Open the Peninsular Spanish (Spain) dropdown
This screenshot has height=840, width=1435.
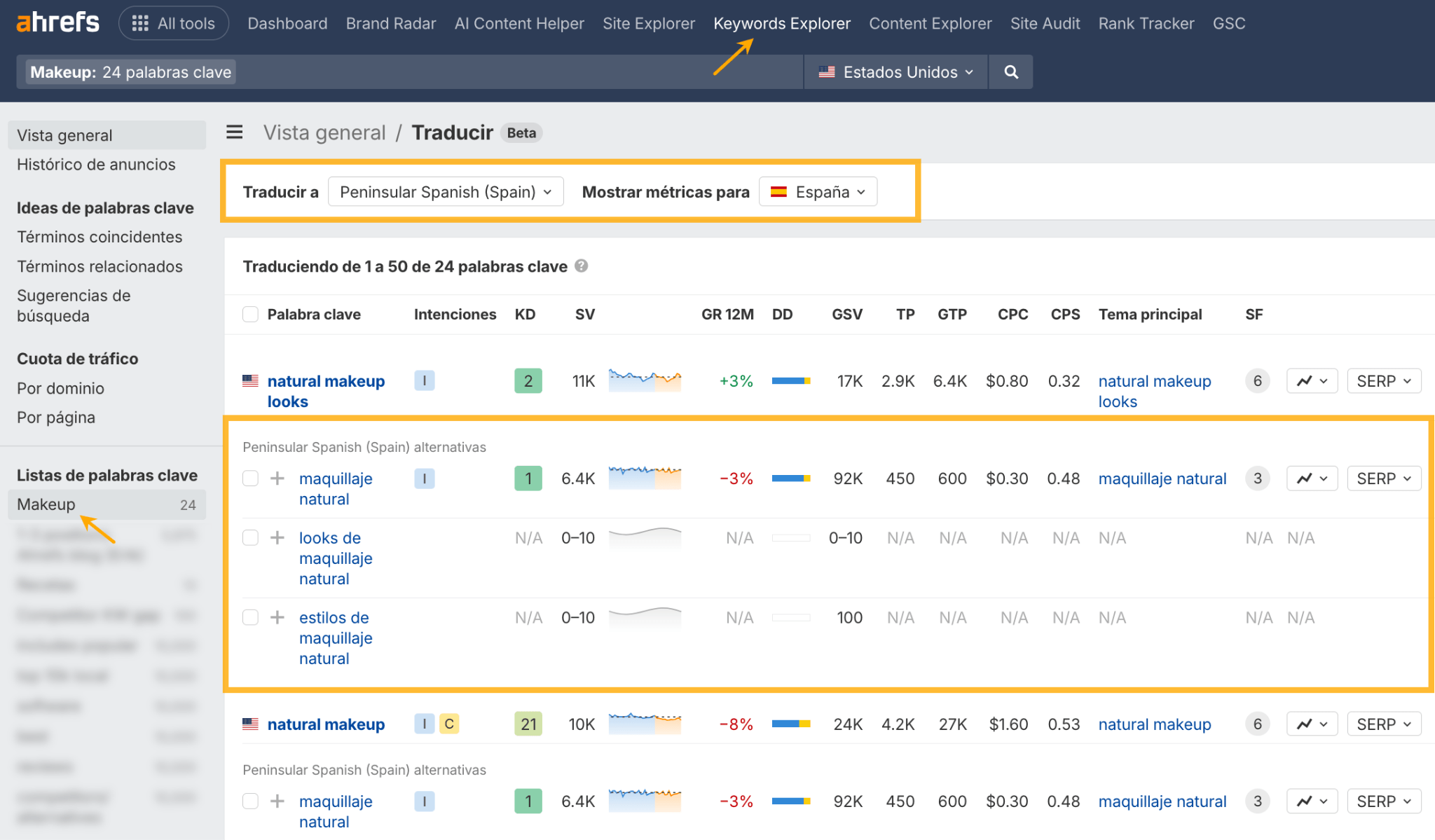[446, 191]
